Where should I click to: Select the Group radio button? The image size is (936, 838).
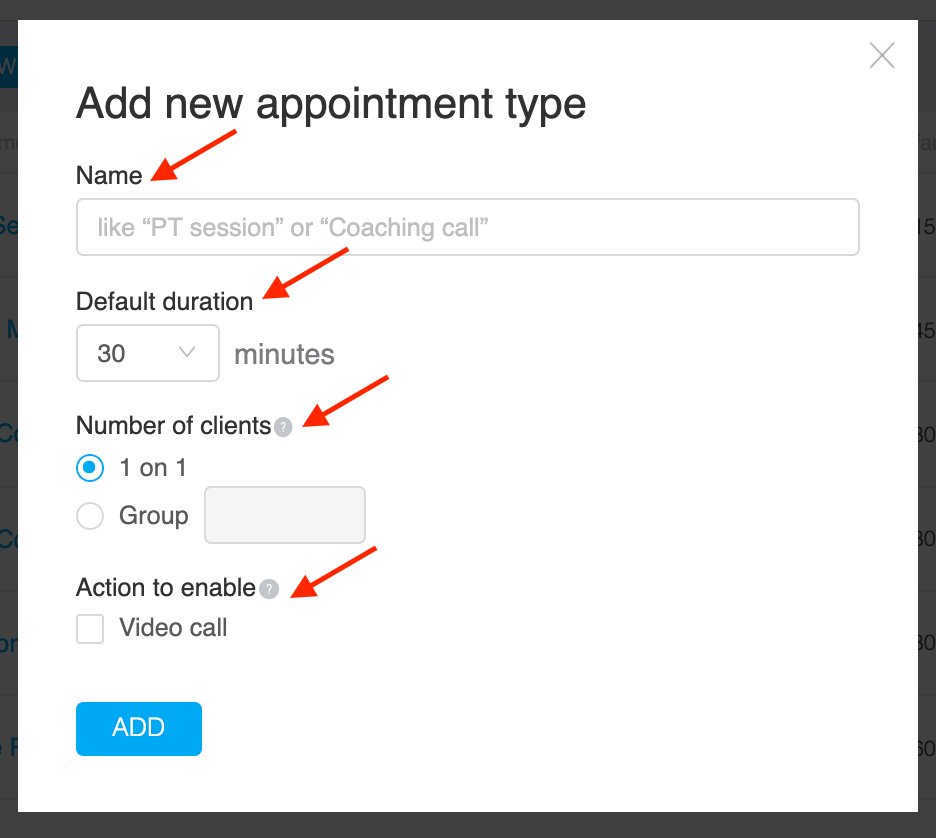90,515
